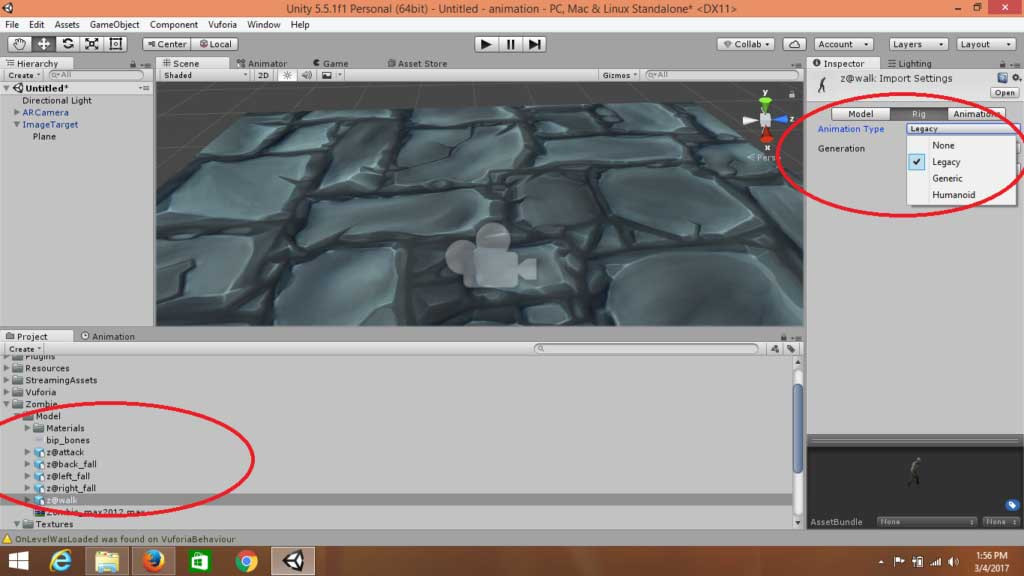Image resolution: width=1024 pixels, height=576 pixels.
Task: Click the Collab button
Action: (745, 43)
